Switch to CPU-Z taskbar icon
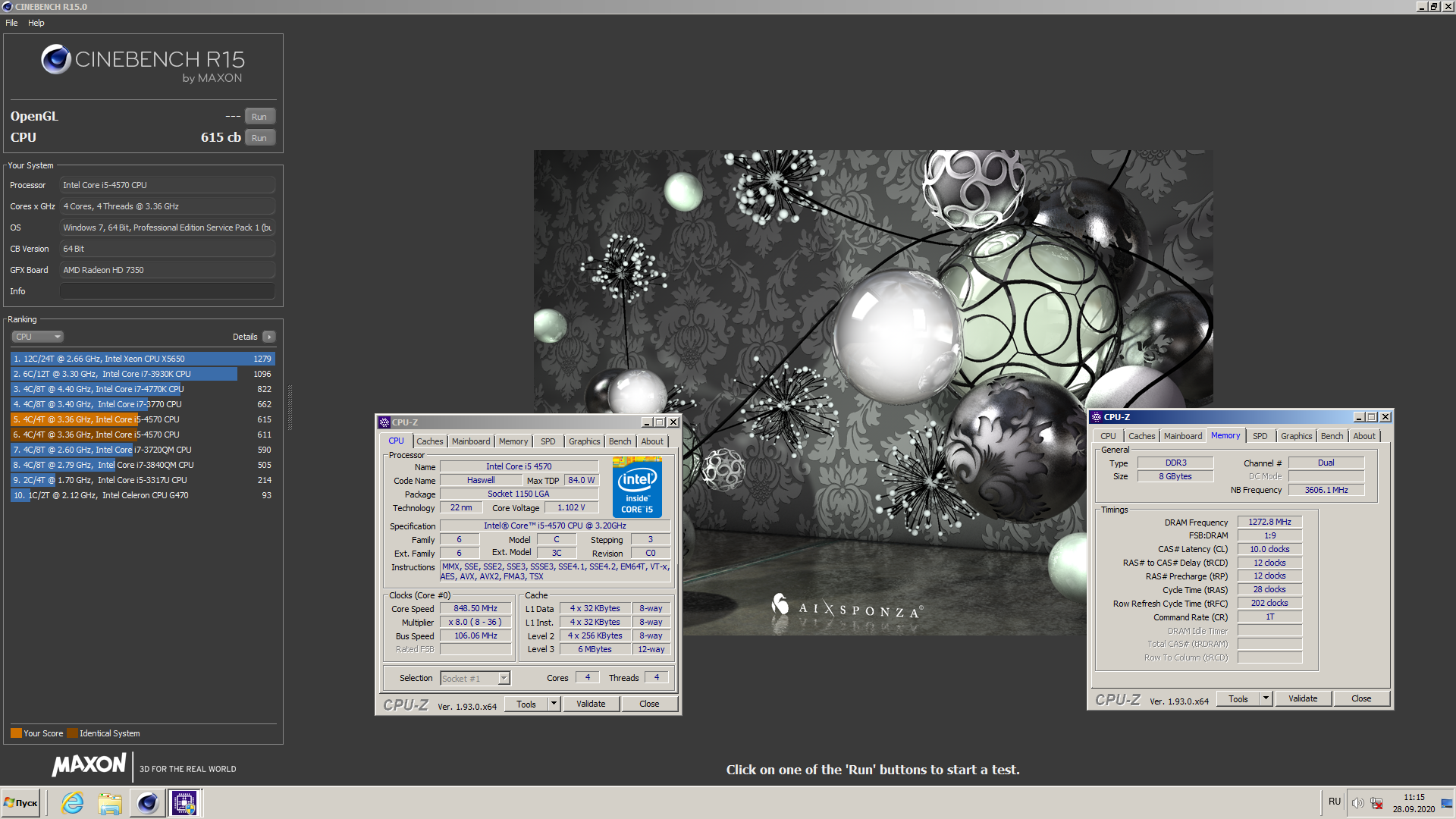Screen dimensions: 1456x819 pyautogui.click(x=184, y=803)
